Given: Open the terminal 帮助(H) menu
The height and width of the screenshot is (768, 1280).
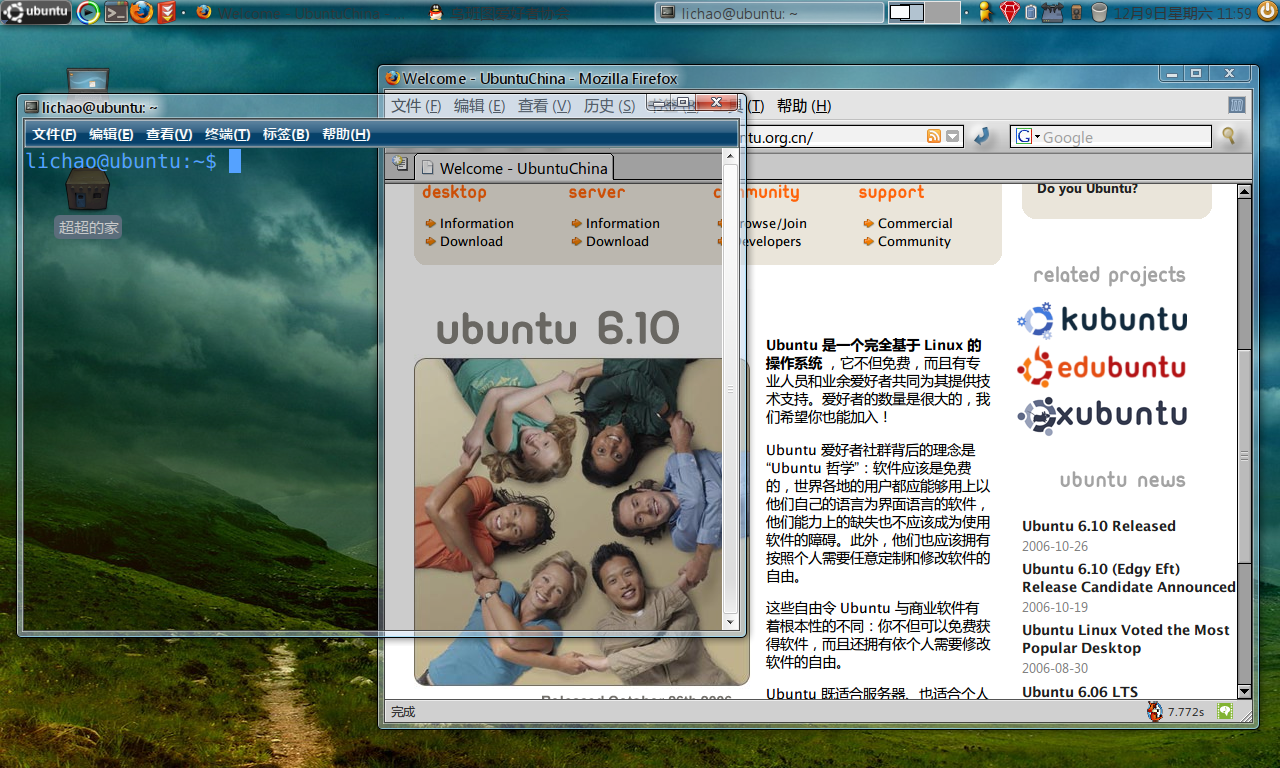Looking at the screenshot, I should click(346, 134).
